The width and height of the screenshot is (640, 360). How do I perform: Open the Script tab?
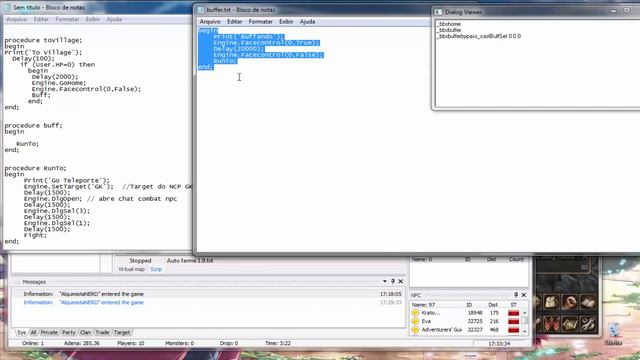click(156, 269)
